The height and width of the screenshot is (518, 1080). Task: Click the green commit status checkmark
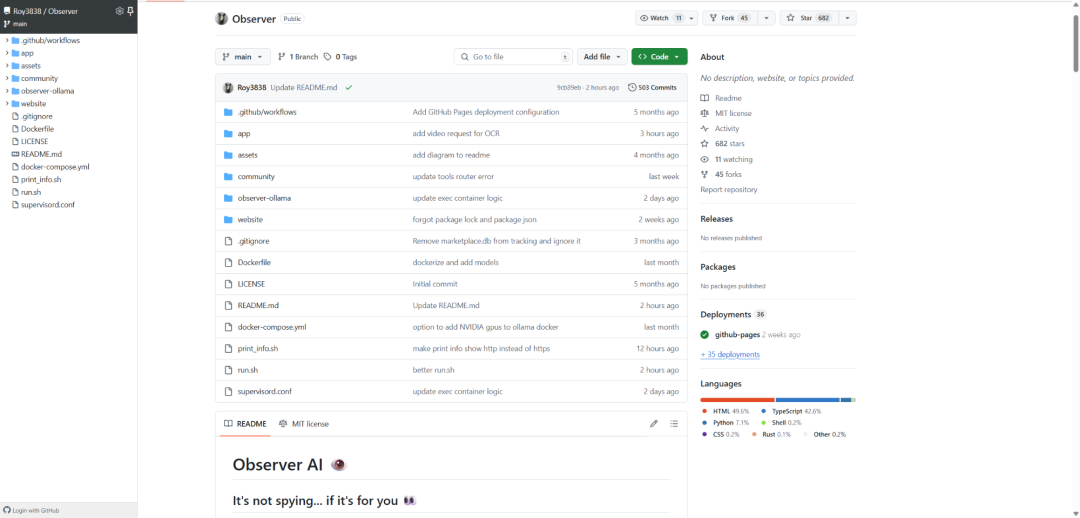tap(349, 87)
